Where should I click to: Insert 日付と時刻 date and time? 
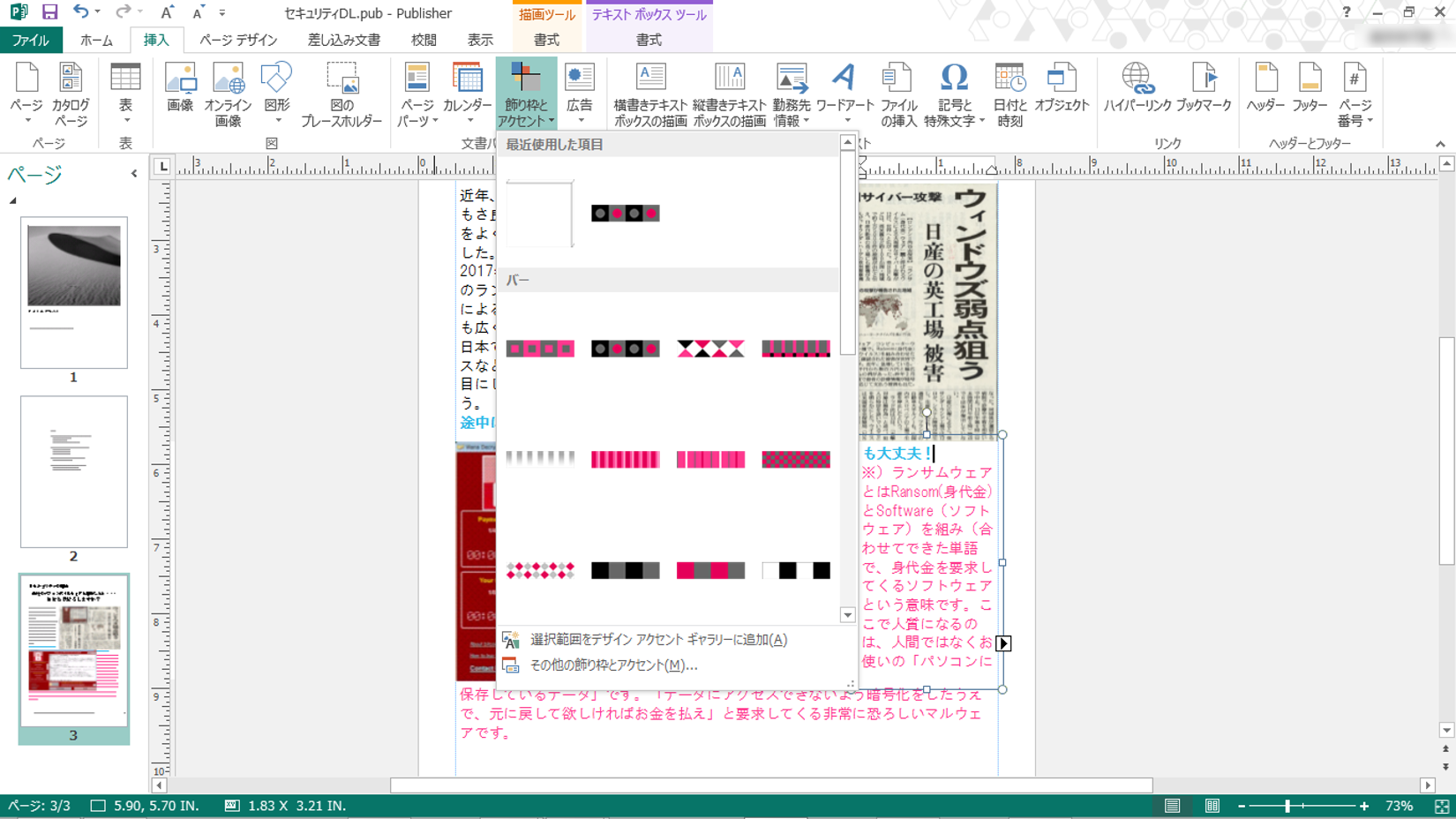pyautogui.click(x=1009, y=94)
